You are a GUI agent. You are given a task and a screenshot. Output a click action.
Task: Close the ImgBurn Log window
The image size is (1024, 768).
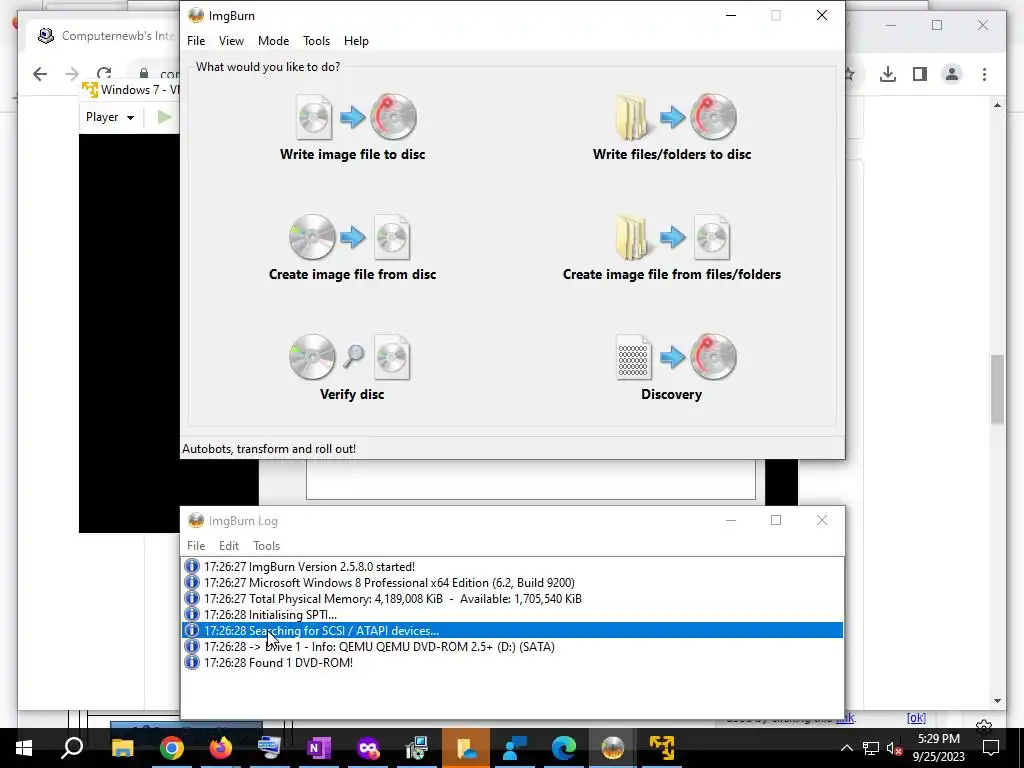822,520
